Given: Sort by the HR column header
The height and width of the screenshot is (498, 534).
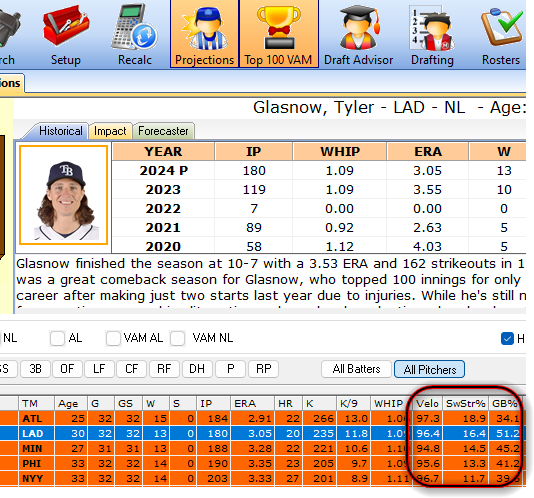Looking at the screenshot, I should point(289,404).
